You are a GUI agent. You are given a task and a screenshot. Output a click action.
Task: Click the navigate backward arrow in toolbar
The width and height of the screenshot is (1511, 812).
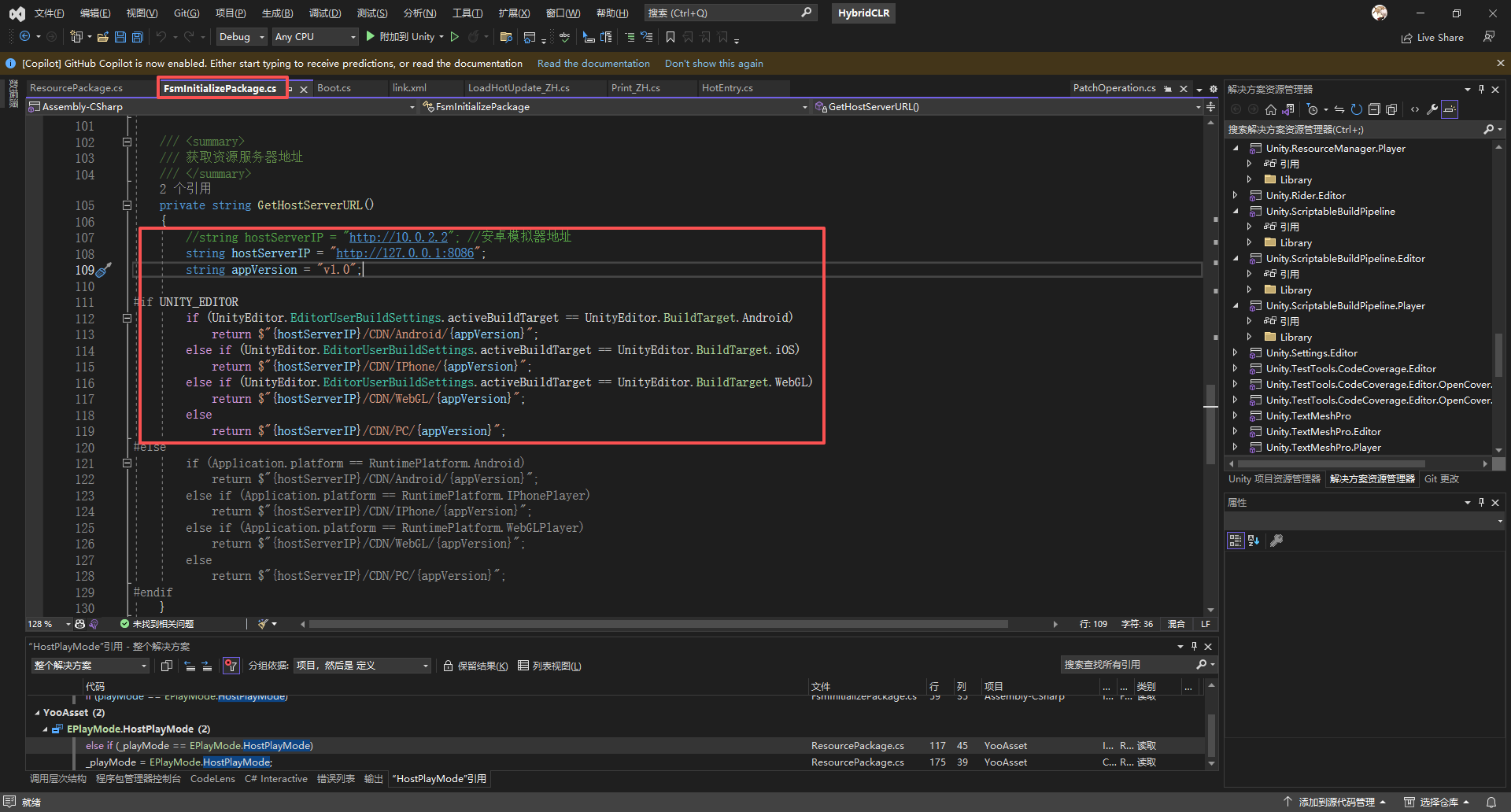25,37
